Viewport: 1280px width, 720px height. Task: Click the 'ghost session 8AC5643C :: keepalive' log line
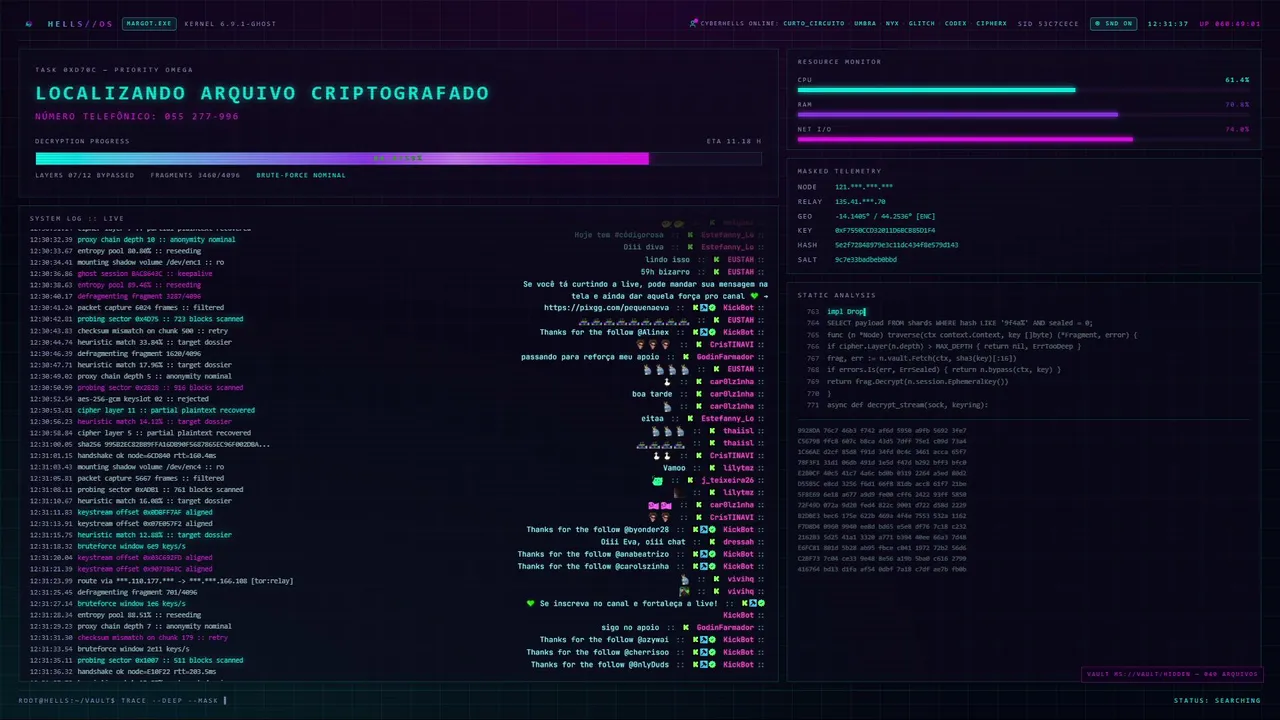(x=120, y=273)
